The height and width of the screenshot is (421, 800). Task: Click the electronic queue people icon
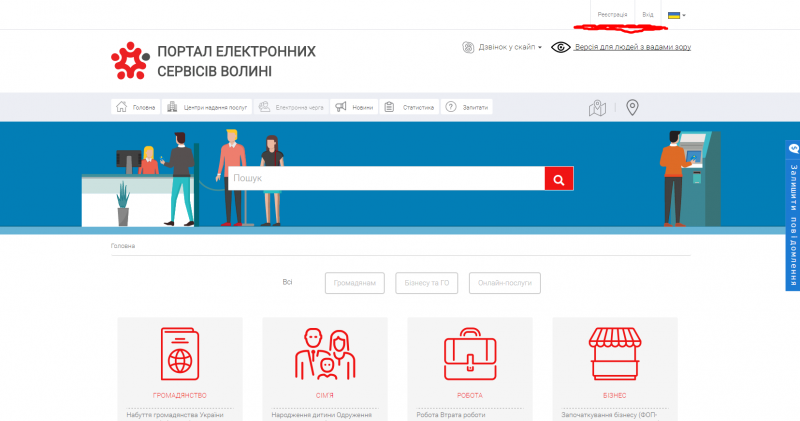pos(264,107)
